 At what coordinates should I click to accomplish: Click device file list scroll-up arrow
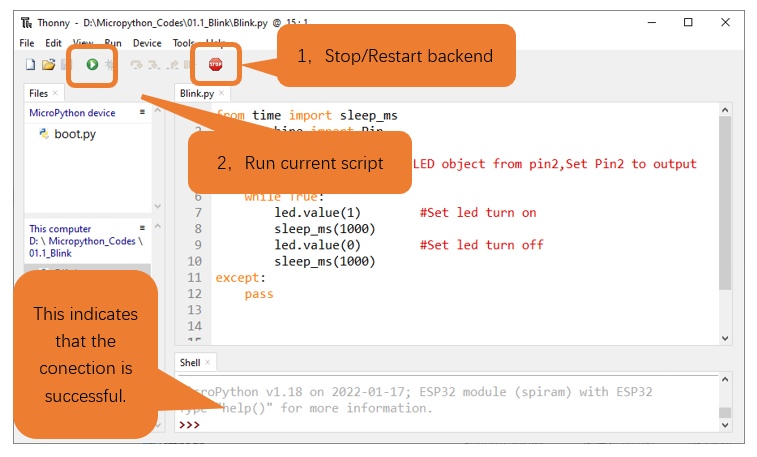point(157,111)
